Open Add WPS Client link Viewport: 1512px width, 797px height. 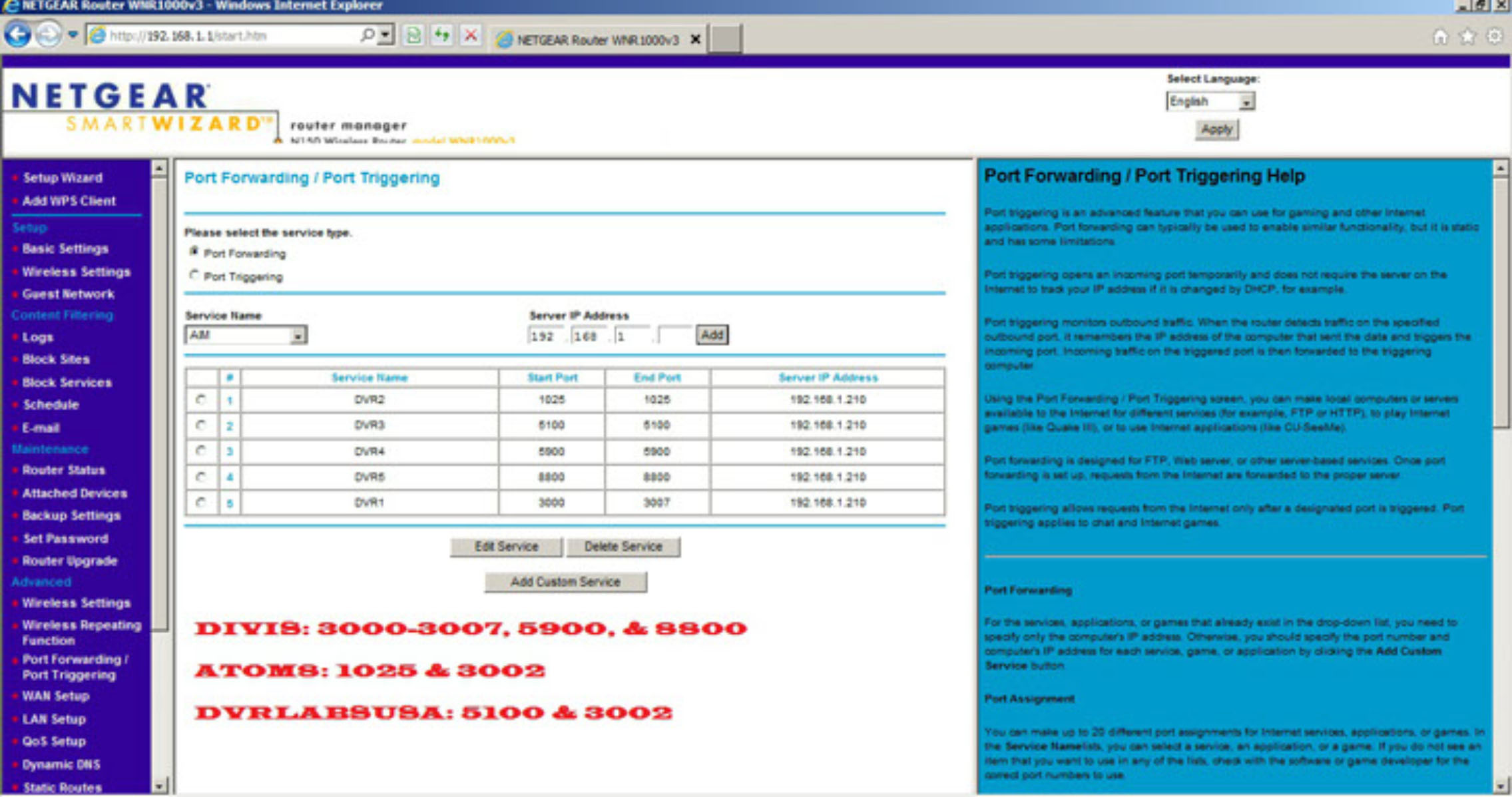(69, 201)
